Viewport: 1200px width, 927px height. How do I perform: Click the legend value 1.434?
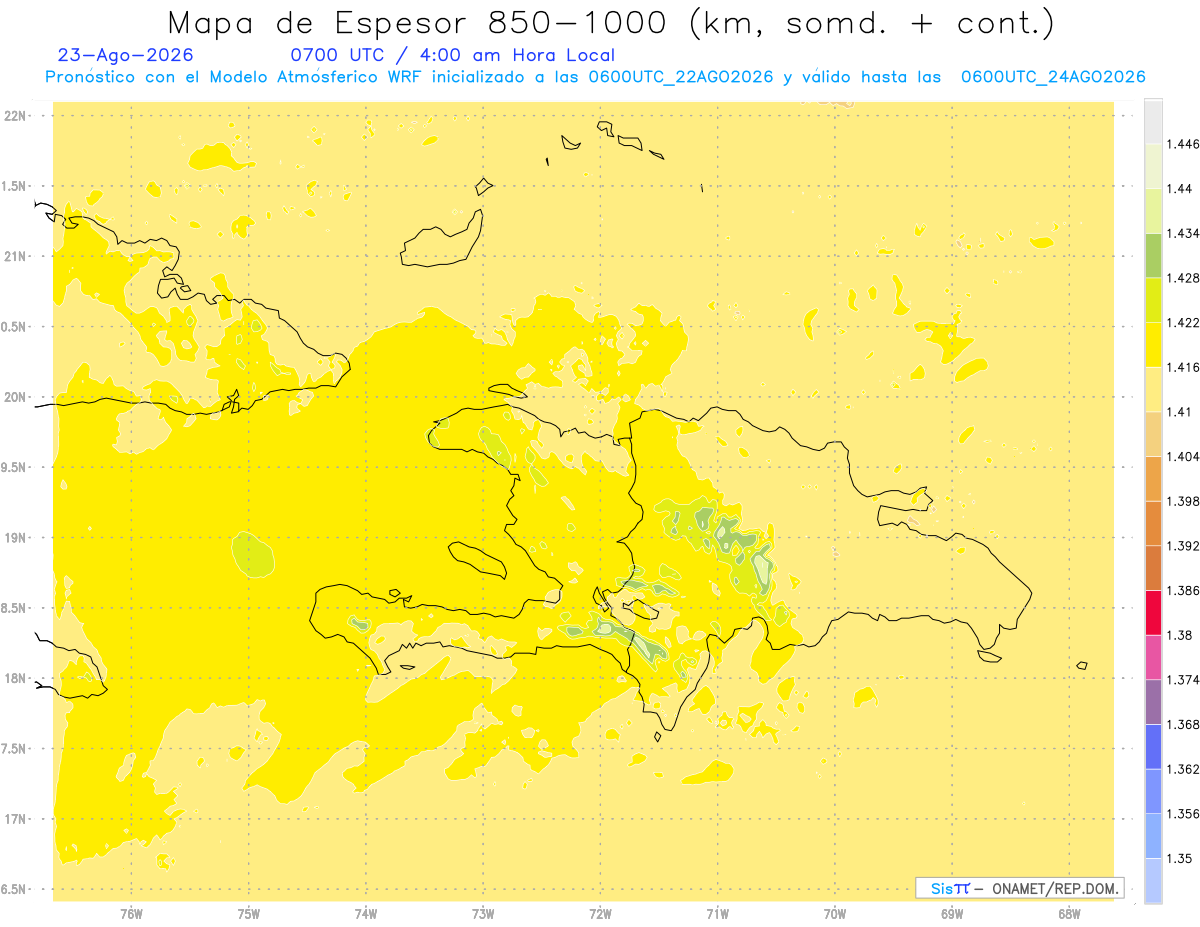(1185, 233)
